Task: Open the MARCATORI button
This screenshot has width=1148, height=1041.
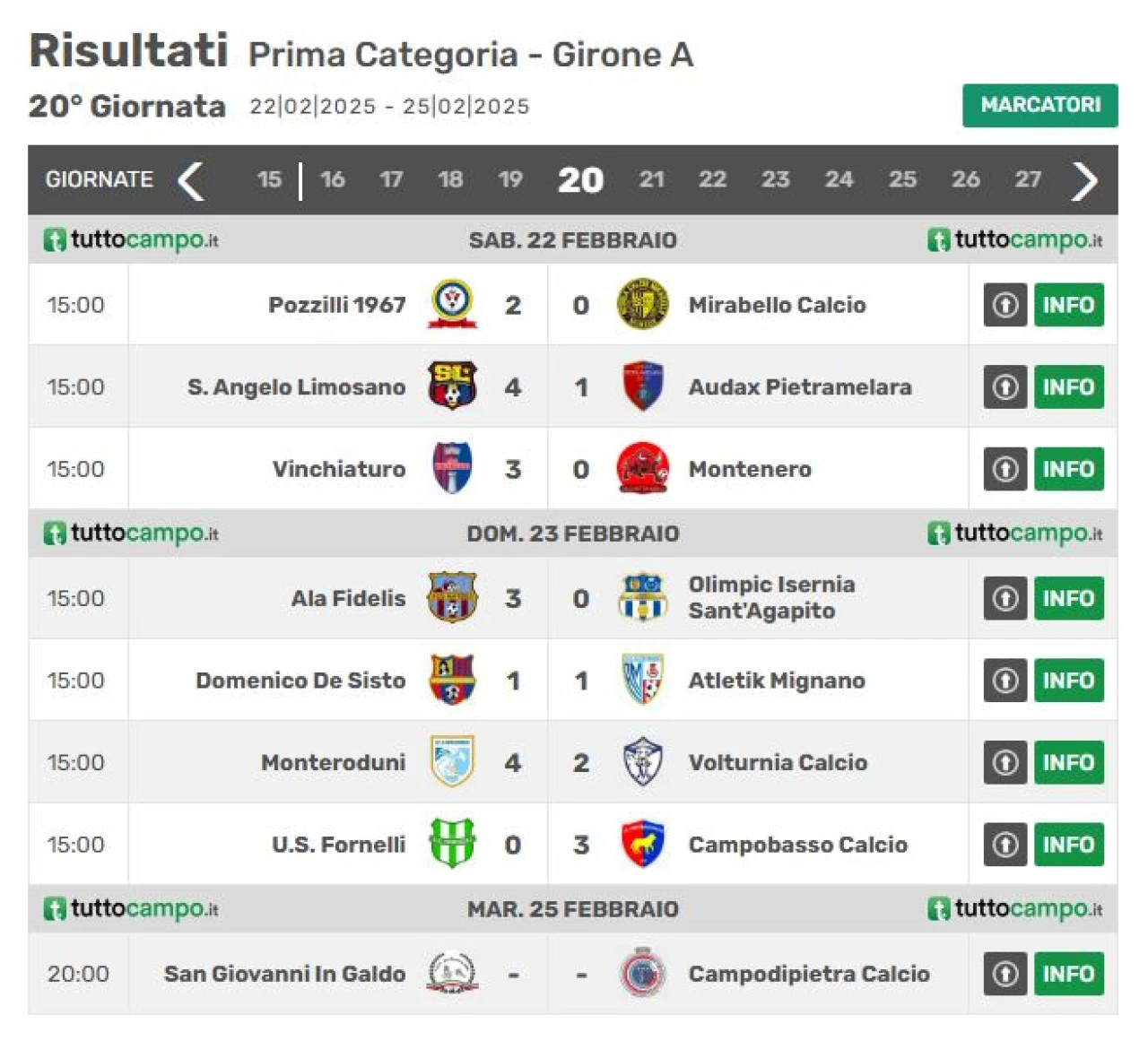Action: coord(1040,105)
